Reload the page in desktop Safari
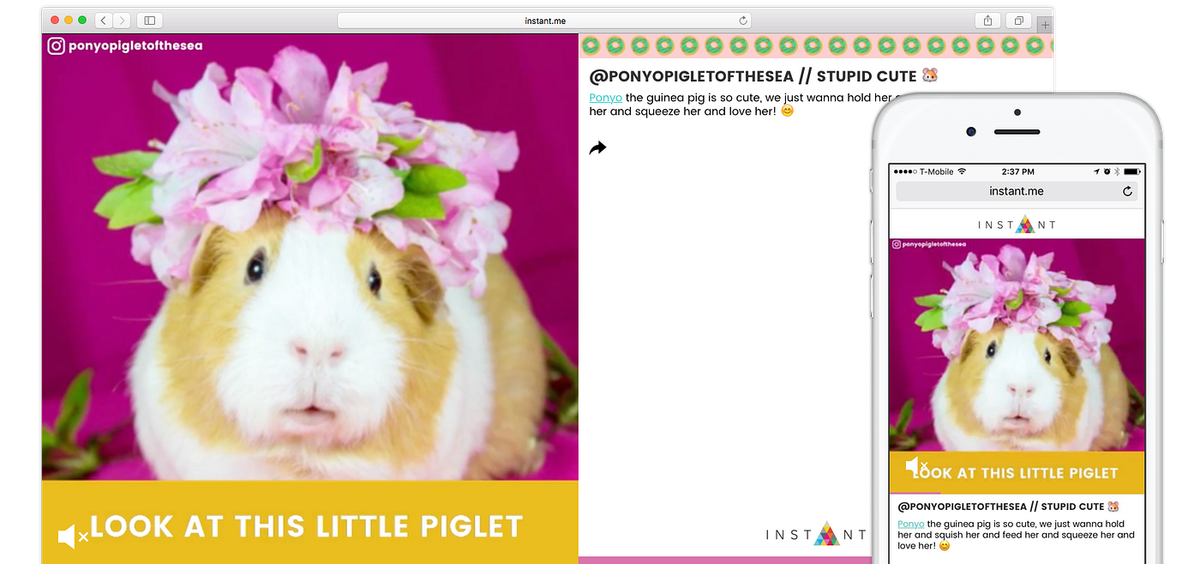Image resolution: width=1200 pixels, height=564 pixels. (x=743, y=20)
